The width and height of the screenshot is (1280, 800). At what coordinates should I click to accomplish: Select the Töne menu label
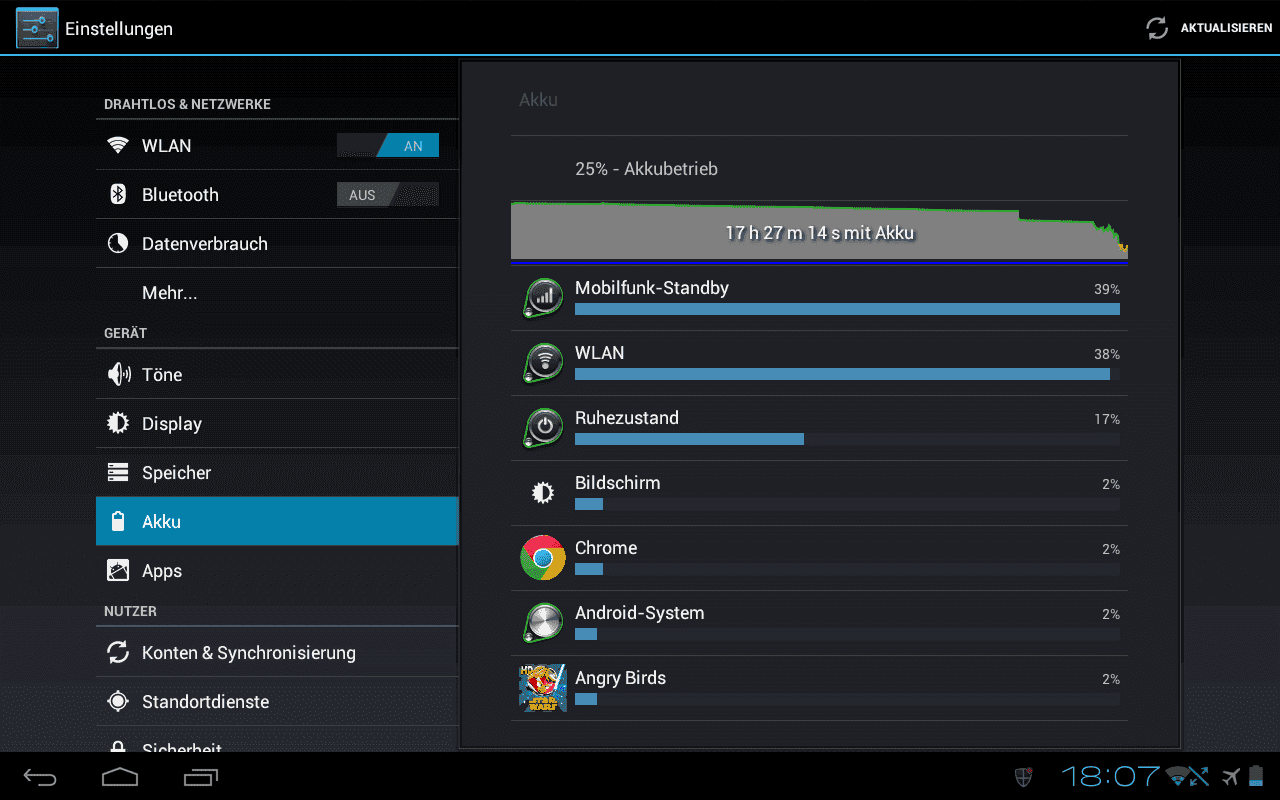coord(162,375)
